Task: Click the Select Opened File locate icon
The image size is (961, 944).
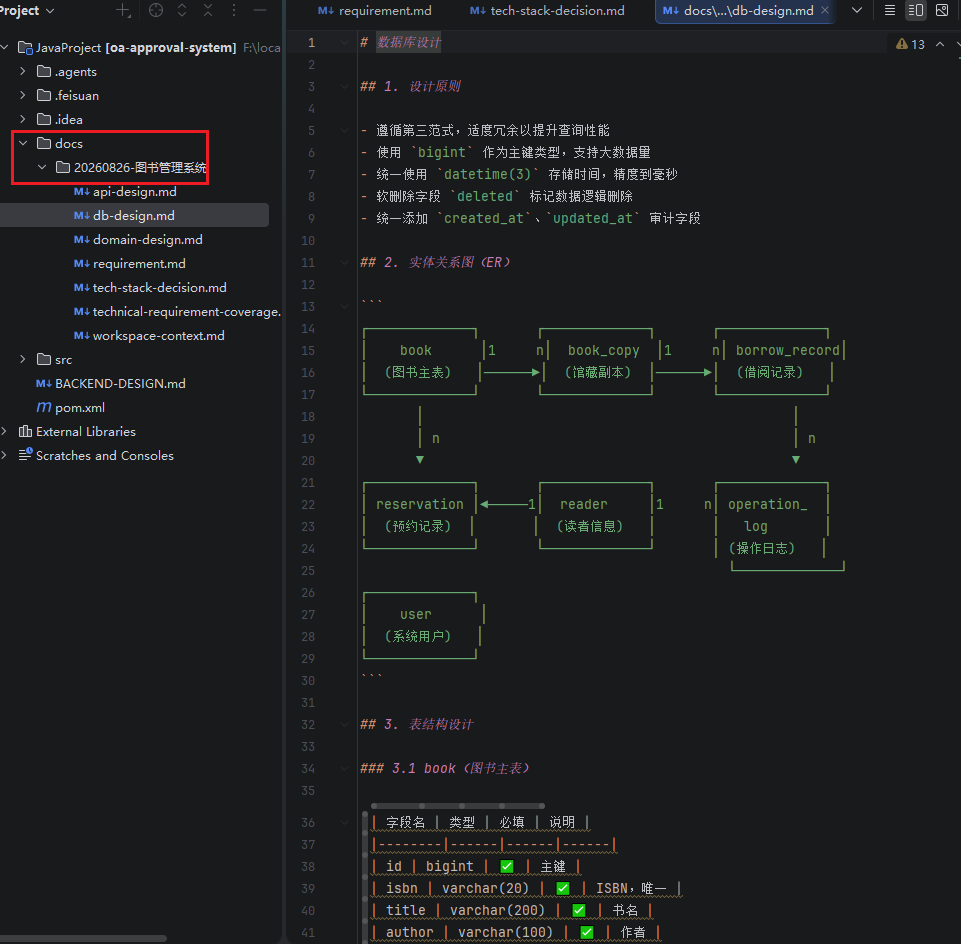Action: [156, 10]
